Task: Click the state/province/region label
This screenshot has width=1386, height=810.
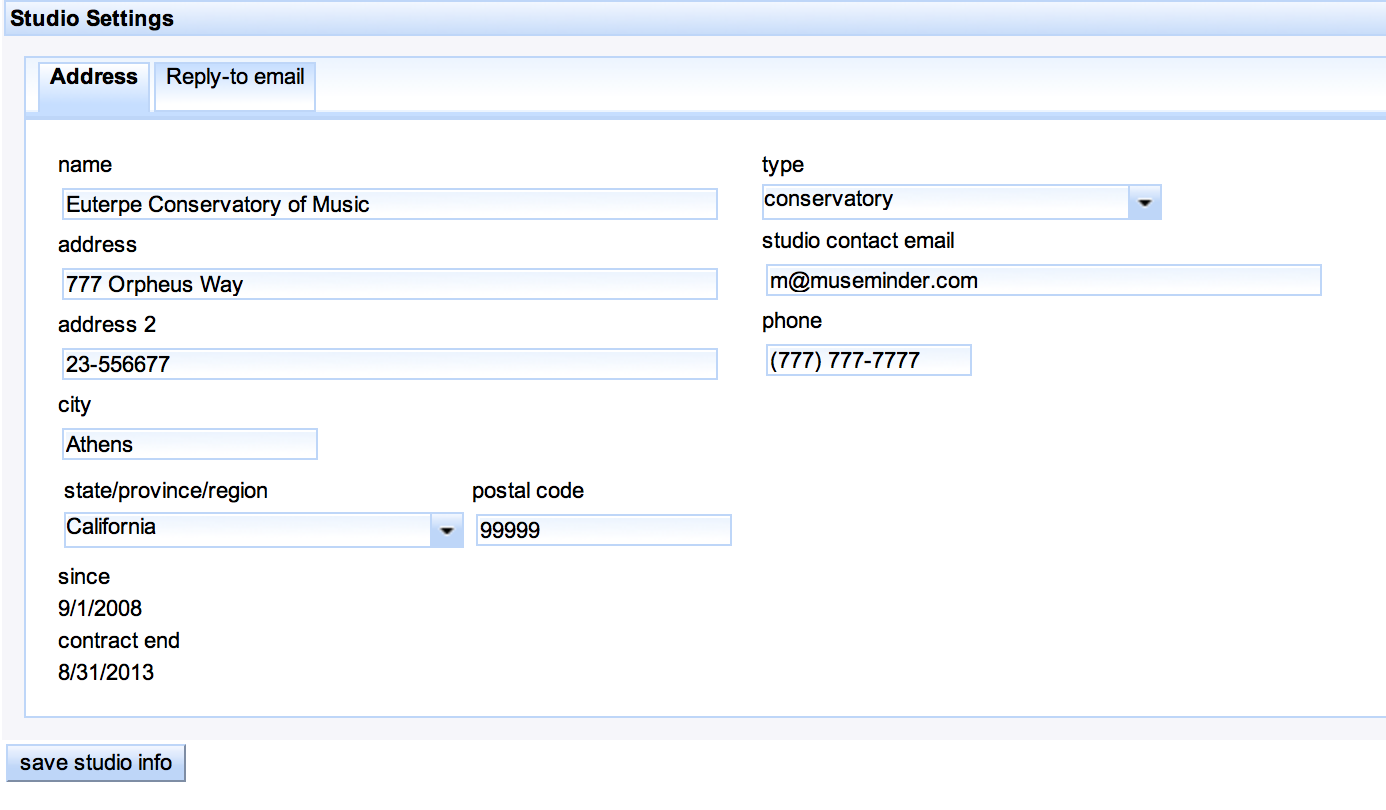Action: coord(166,491)
